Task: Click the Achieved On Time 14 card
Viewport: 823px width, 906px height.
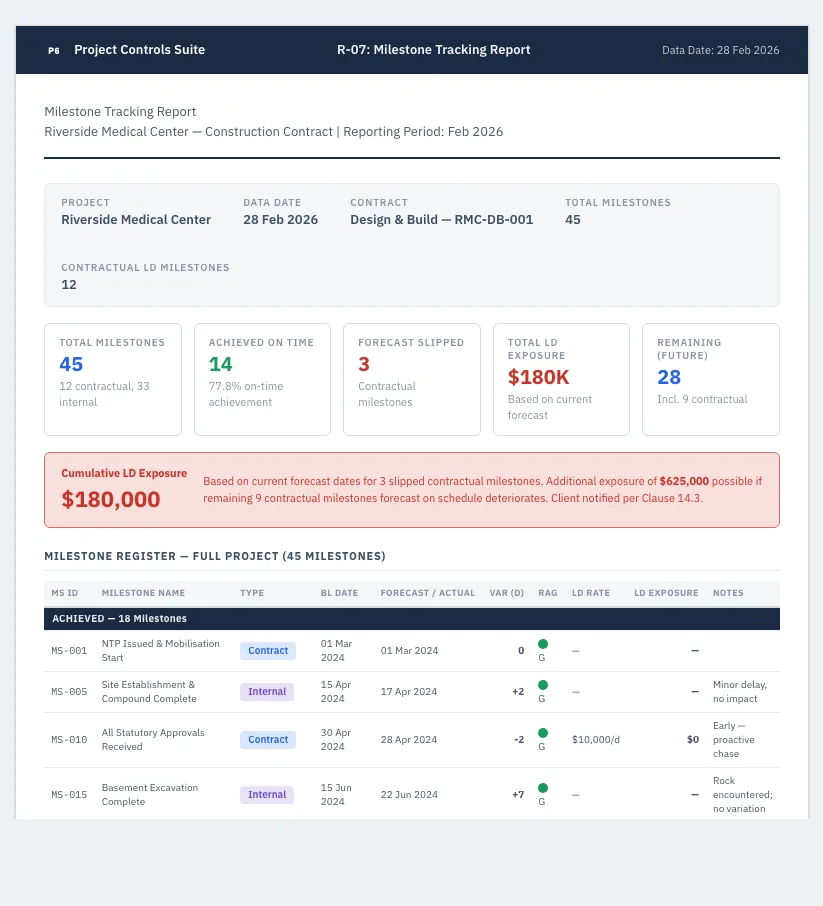Action: [x=262, y=379]
